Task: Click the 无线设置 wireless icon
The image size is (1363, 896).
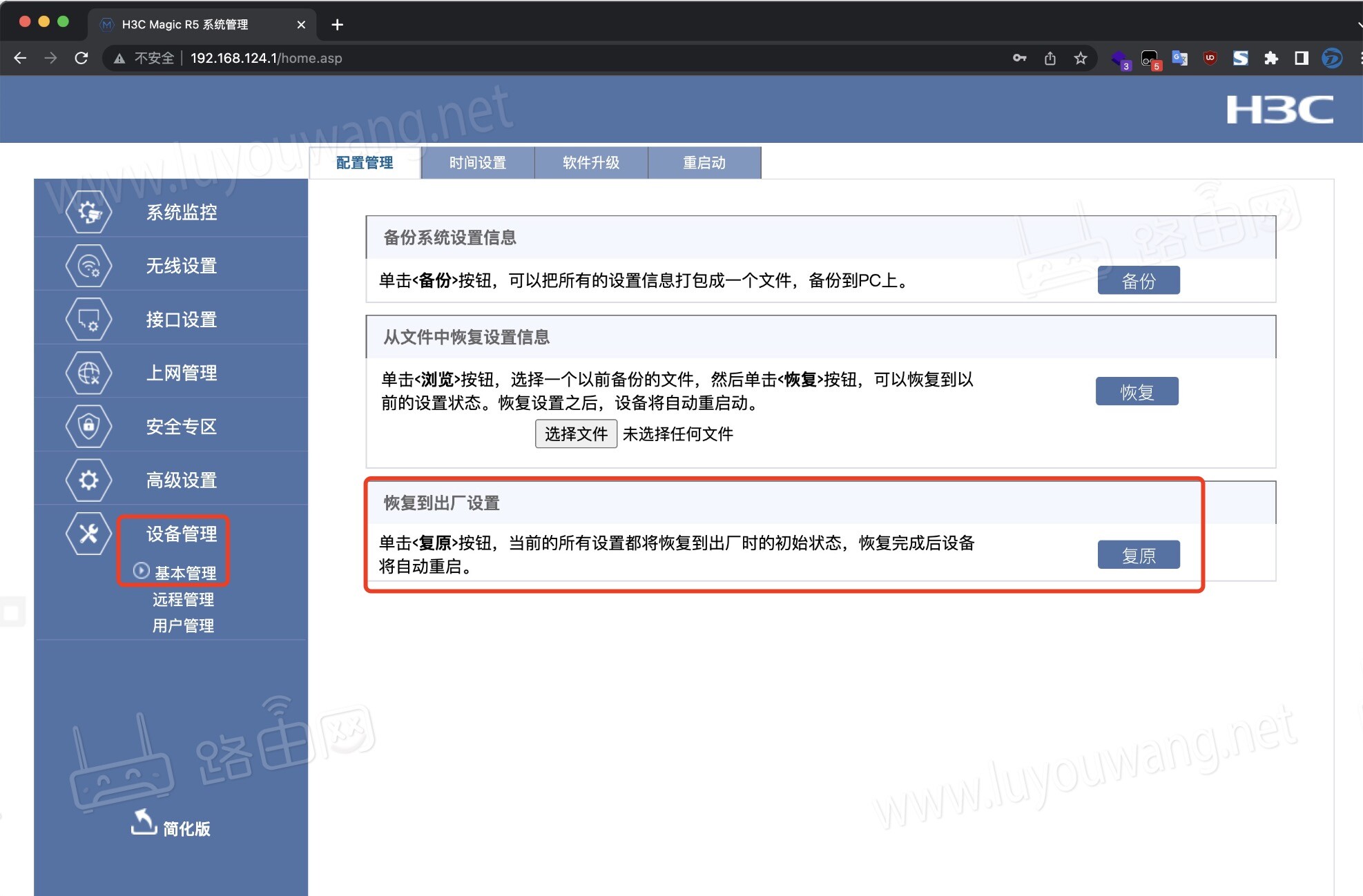Action: pyautogui.click(x=88, y=265)
